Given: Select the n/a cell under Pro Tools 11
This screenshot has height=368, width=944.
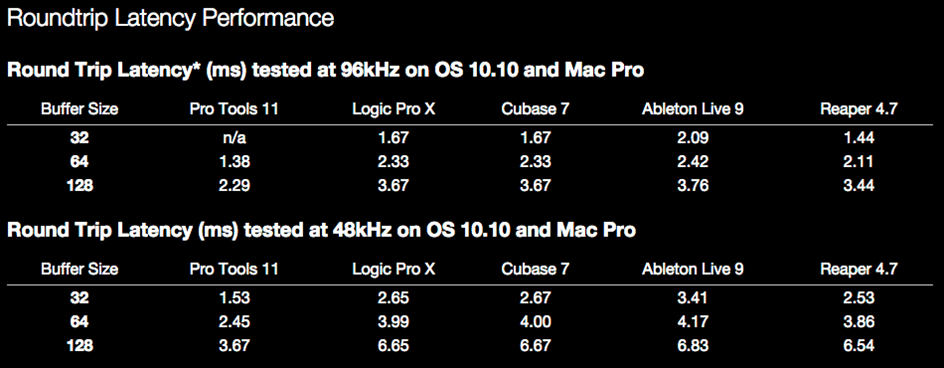Looking at the screenshot, I should 234,138.
